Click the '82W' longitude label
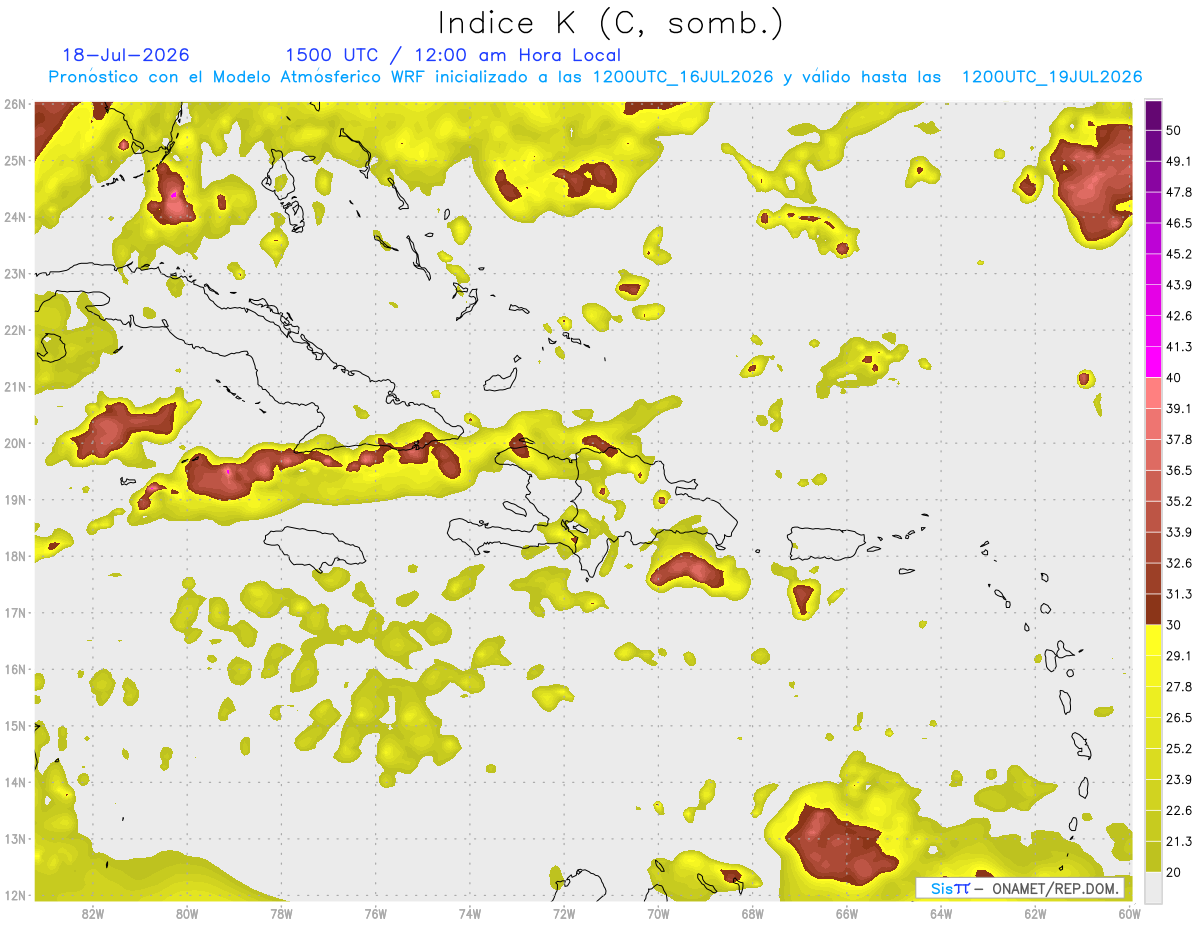 point(93,914)
